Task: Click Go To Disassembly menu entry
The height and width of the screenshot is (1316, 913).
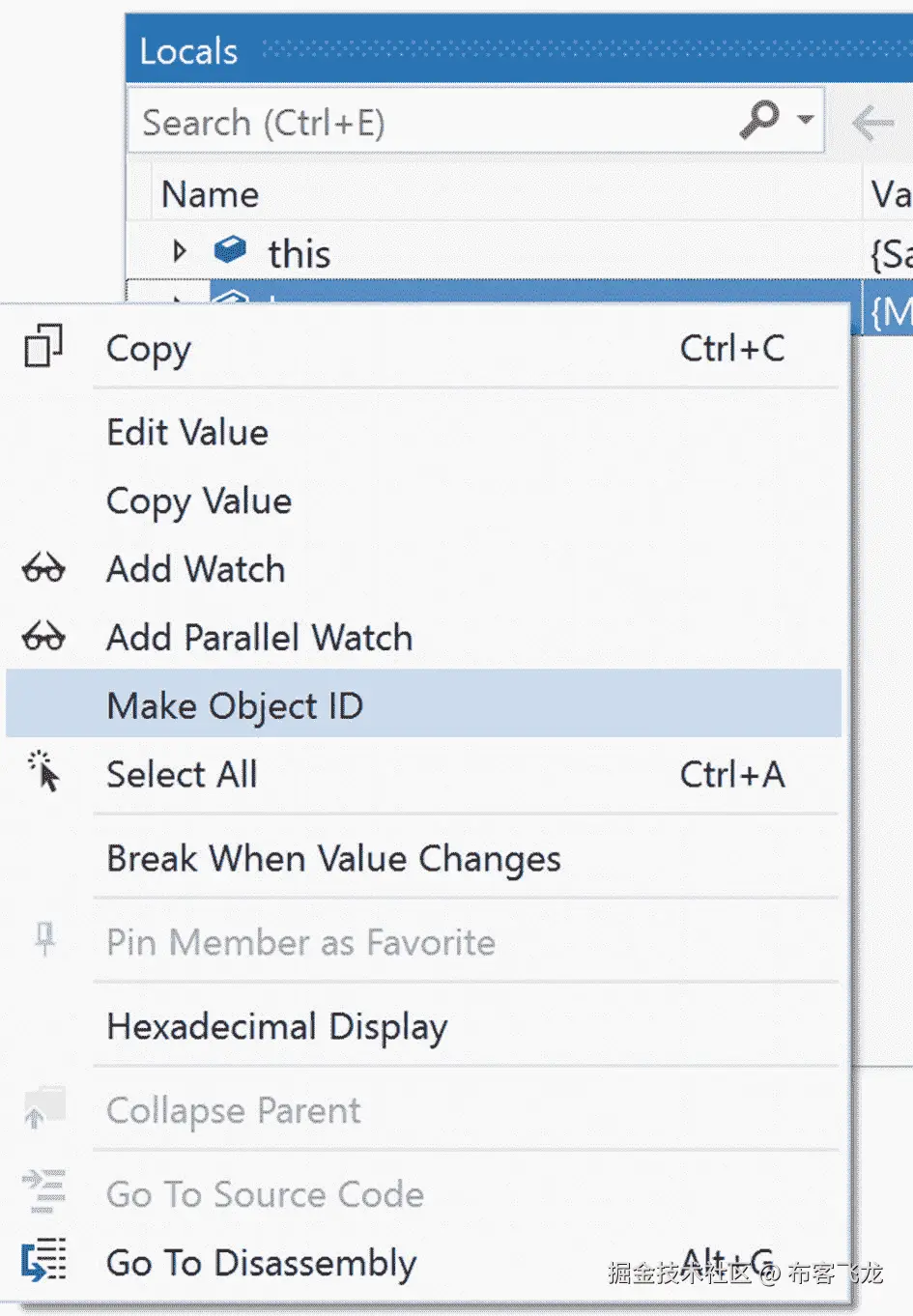Action: 262,1263
